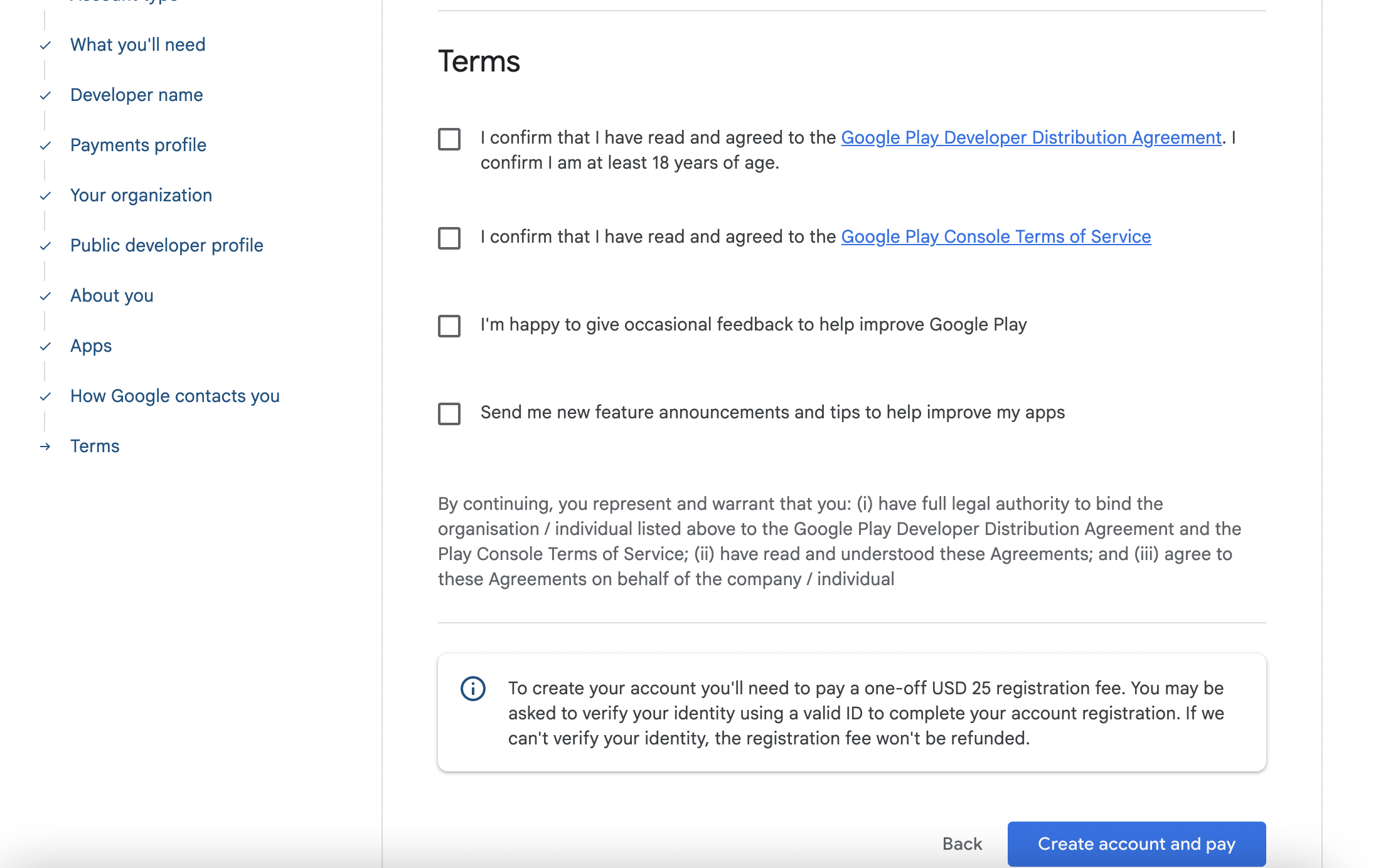
Task: Click checkmark icon beside What you'll need
Action: (45, 45)
